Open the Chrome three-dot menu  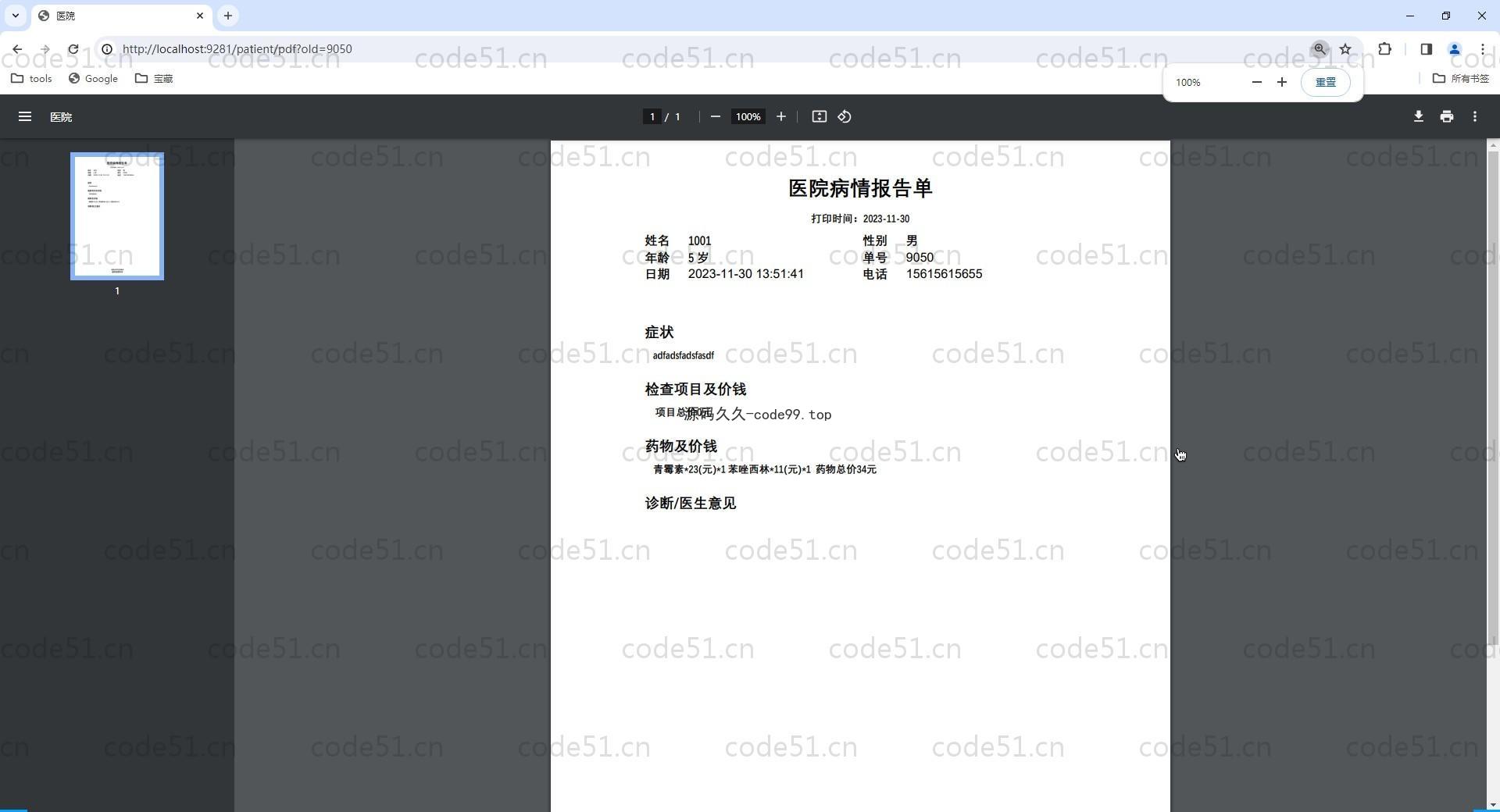(1482, 49)
